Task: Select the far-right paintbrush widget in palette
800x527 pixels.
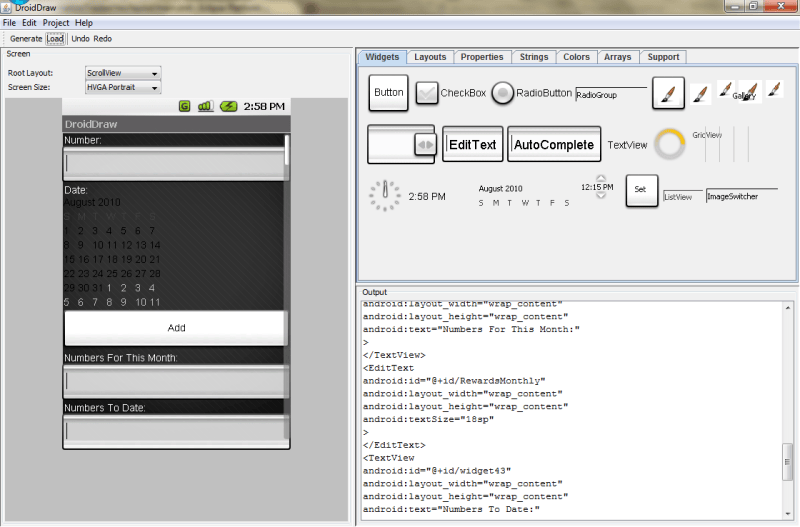Action: pyautogui.click(x=774, y=90)
